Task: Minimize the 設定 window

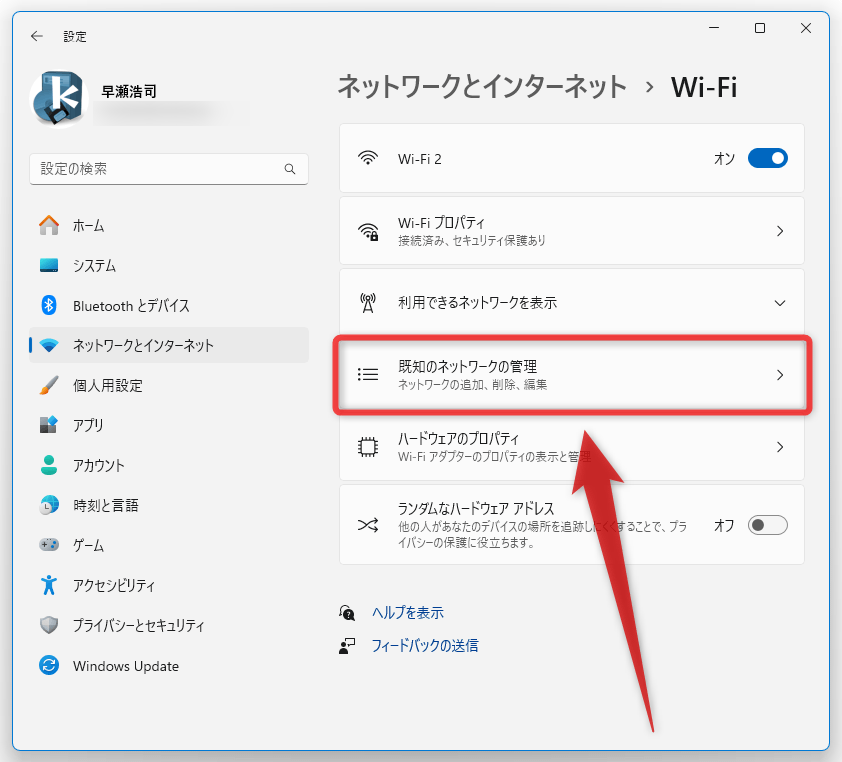Action: click(714, 28)
